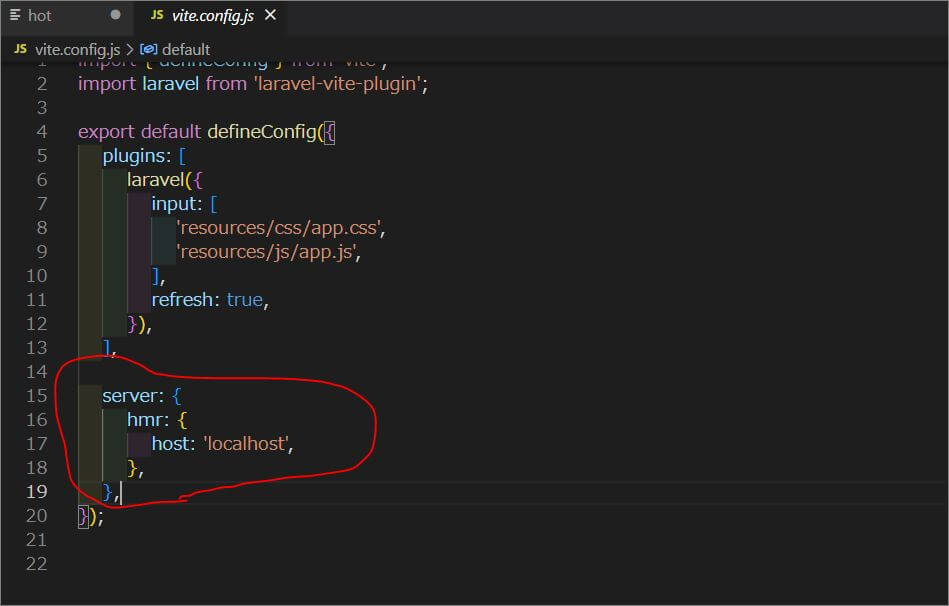Screen dimensions: 949x606
Task: Click the plain-text file icon beside hot
Action: pyautogui.click(x=14, y=16)
